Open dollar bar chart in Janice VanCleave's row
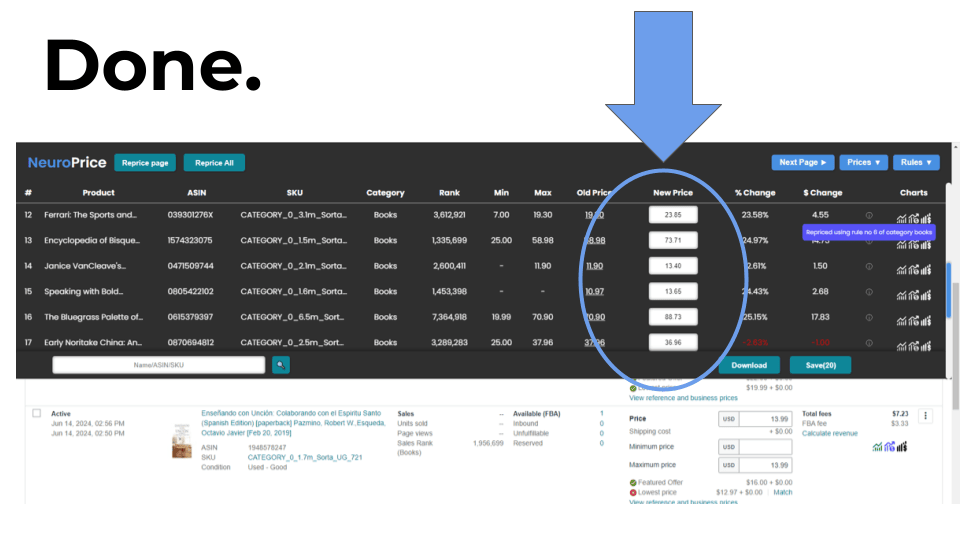This screenshot has height=540, width=960. click(x=926, y=269)
